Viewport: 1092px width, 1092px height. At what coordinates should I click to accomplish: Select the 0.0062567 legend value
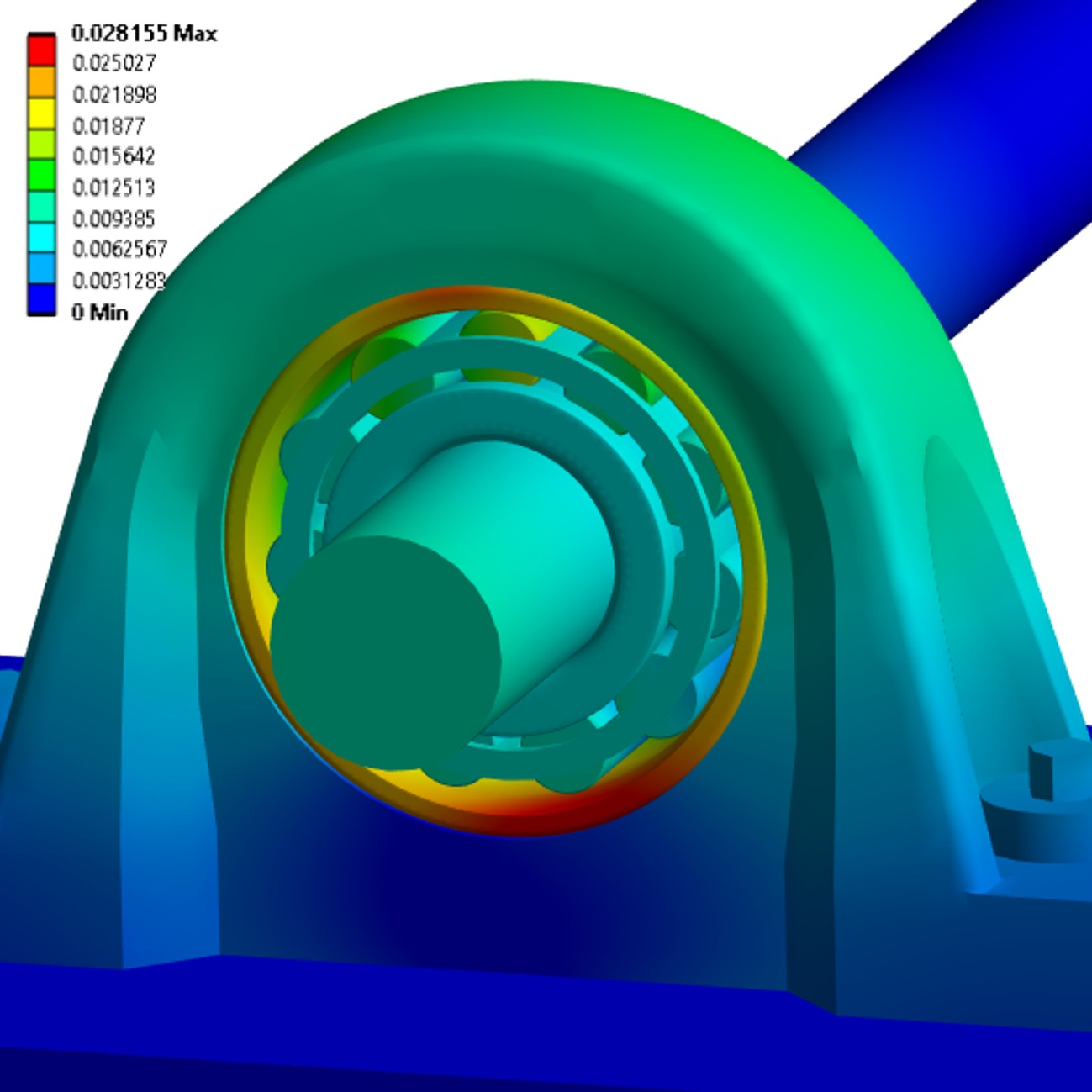tap(119, 250)
